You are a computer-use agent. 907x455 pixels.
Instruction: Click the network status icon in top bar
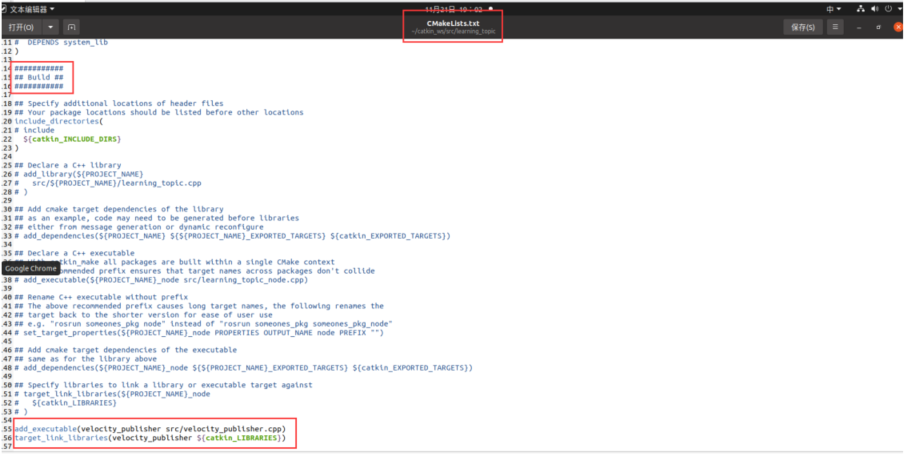(861, 9)
